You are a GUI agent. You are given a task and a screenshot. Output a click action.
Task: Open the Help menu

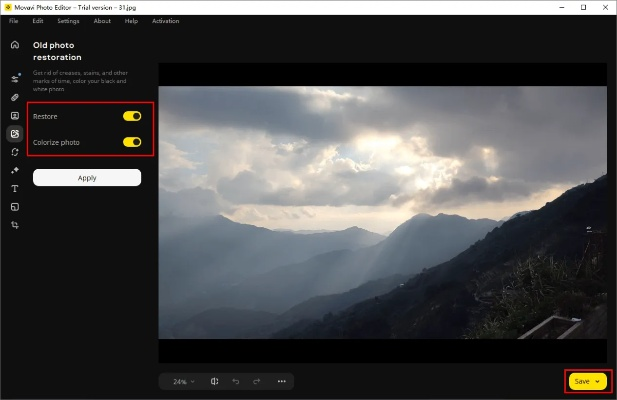(131, 21)
